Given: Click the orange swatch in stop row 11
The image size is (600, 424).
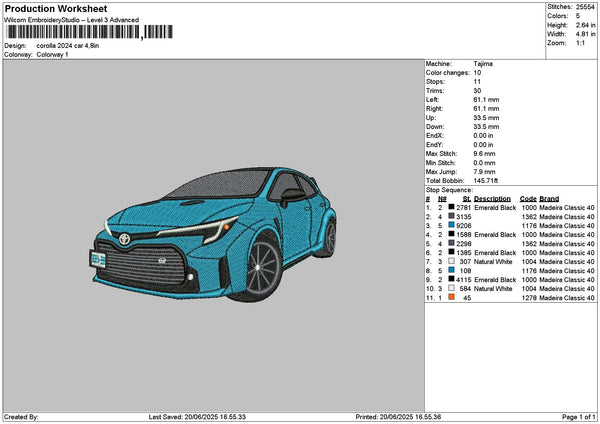Looking at the screenshot, I should coord(452,297).
